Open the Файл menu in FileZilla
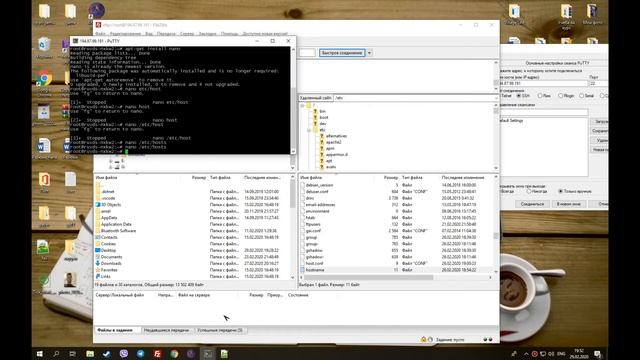Viewport: 640px width, 360px height. 100,34
